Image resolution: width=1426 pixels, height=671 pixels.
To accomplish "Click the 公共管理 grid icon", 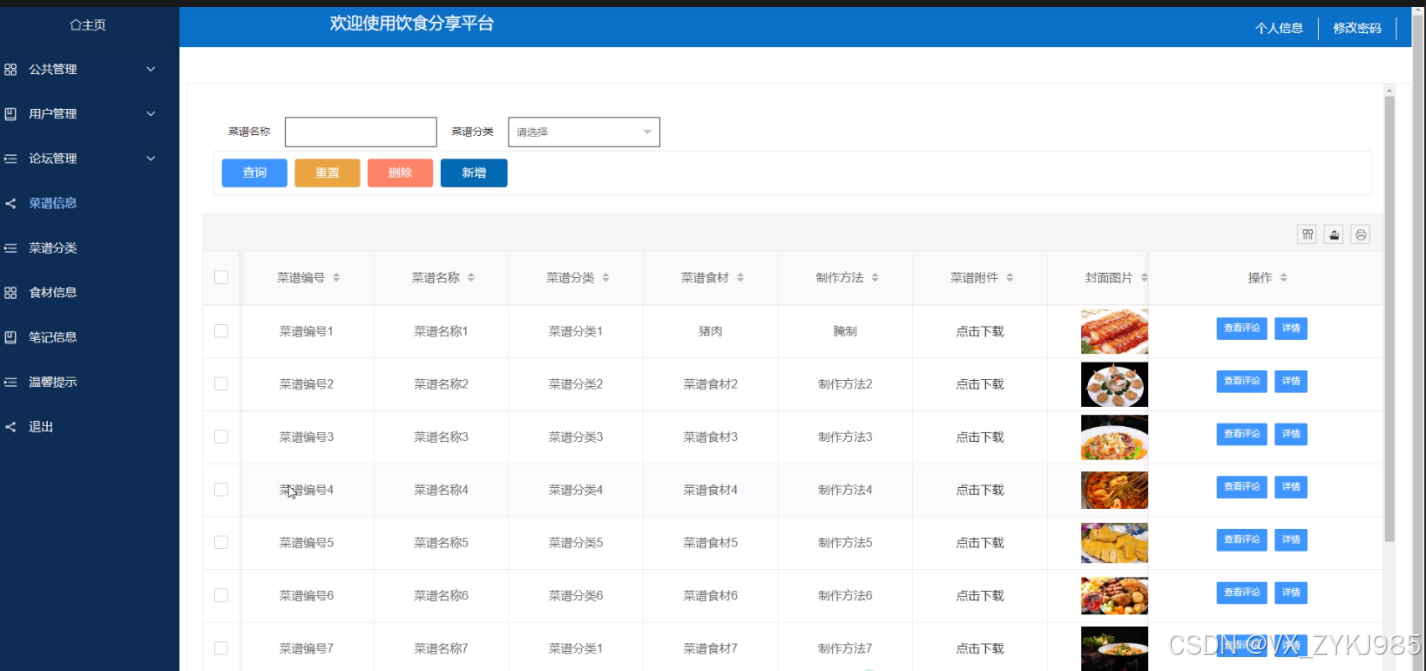I will tap(10, 69).
